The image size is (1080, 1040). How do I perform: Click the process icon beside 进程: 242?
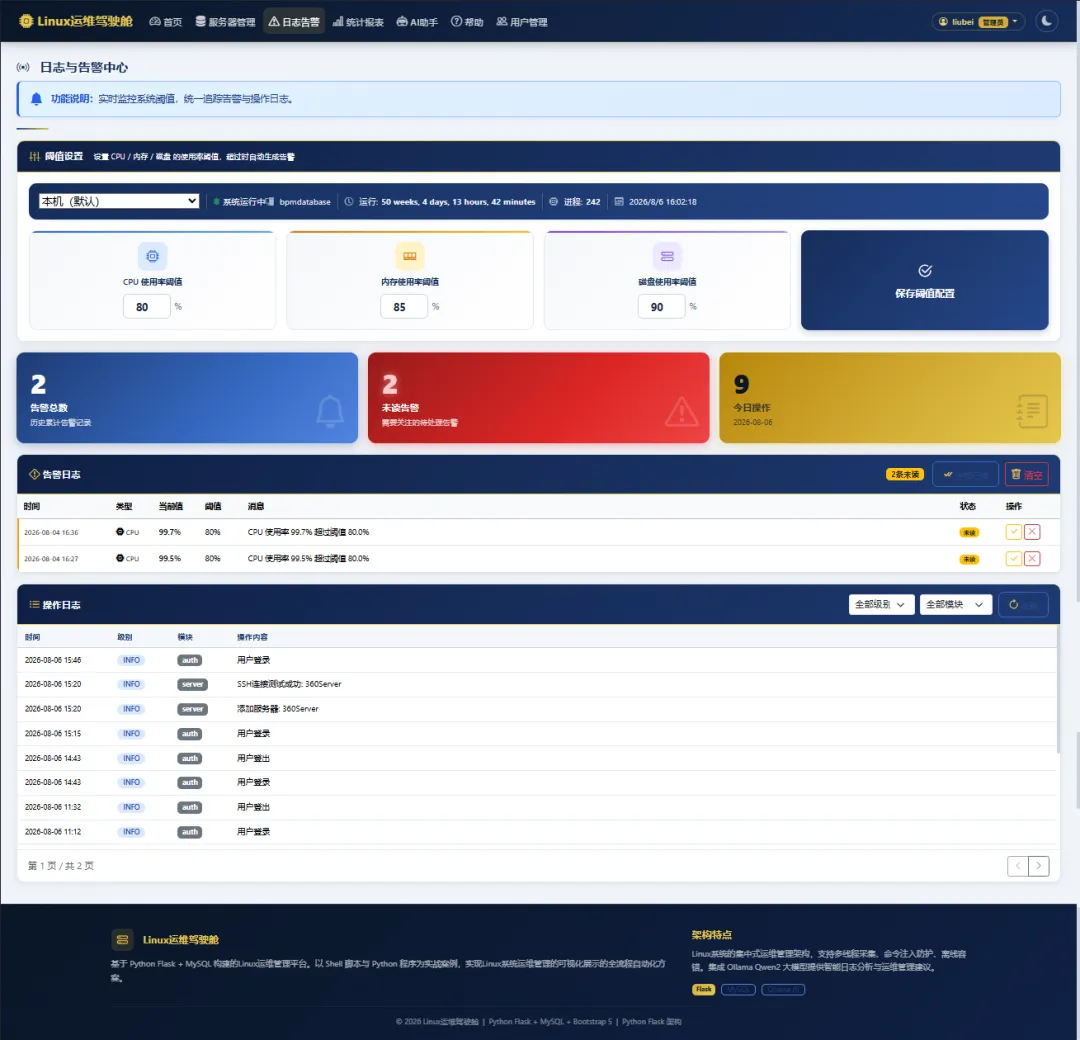coord(553,202)
